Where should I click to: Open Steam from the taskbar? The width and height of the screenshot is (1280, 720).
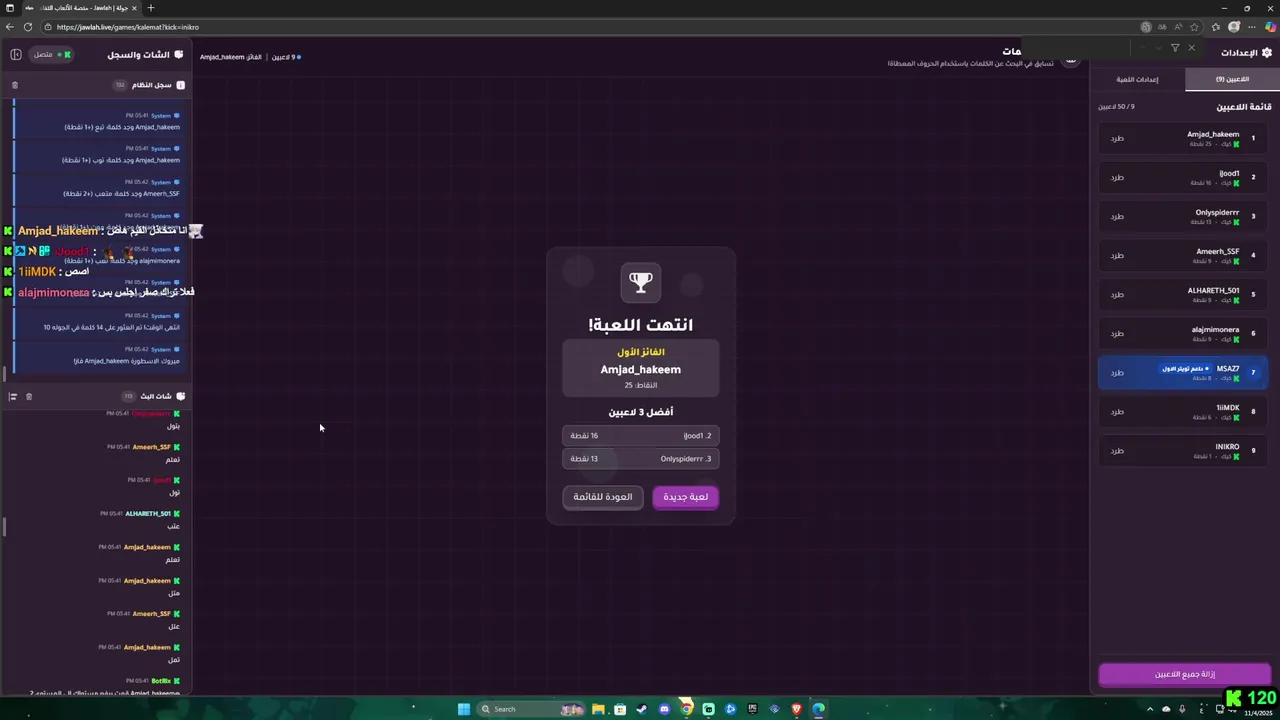coord(642,709)
